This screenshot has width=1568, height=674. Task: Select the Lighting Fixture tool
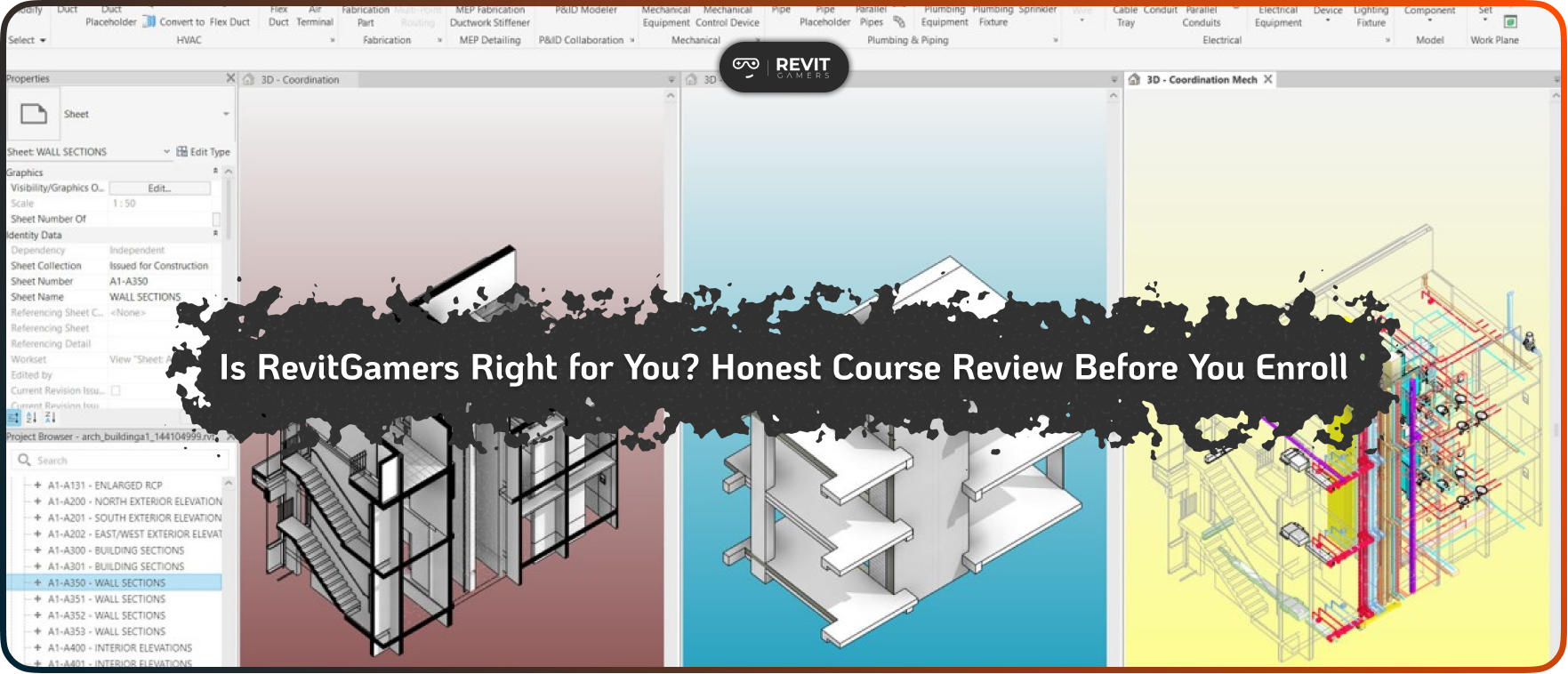(1371, 16)
